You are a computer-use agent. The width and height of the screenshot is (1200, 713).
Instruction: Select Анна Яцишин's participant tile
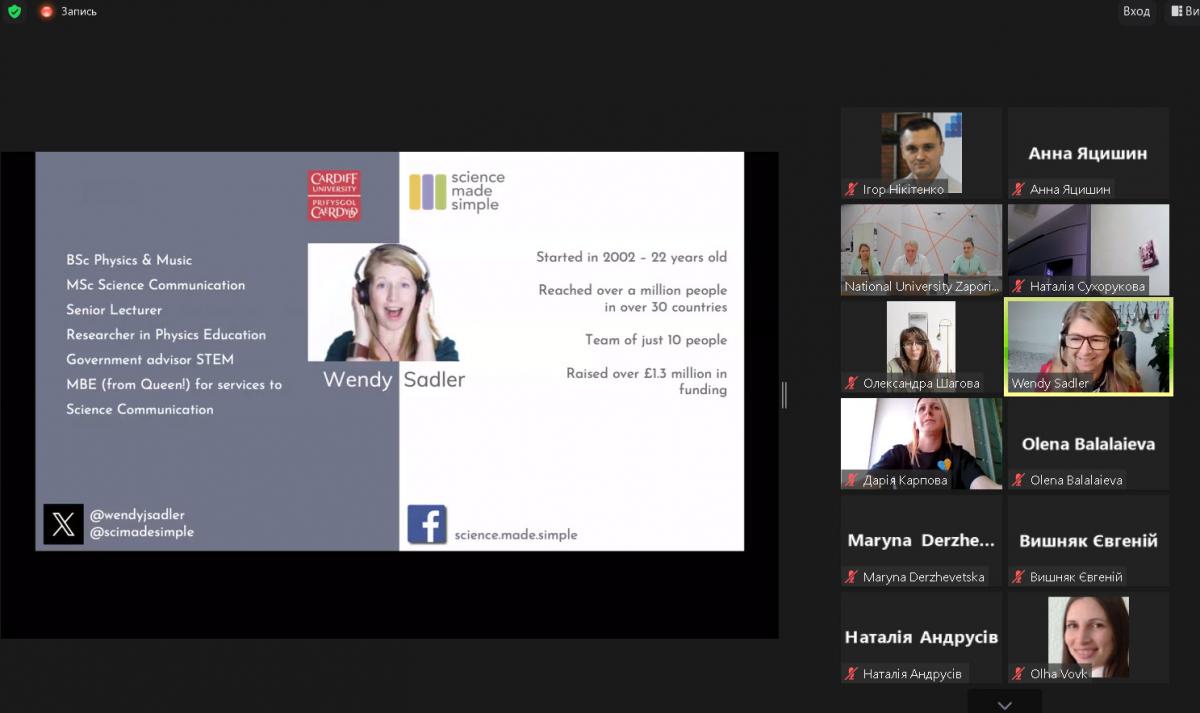click(x=1088, y=153)
